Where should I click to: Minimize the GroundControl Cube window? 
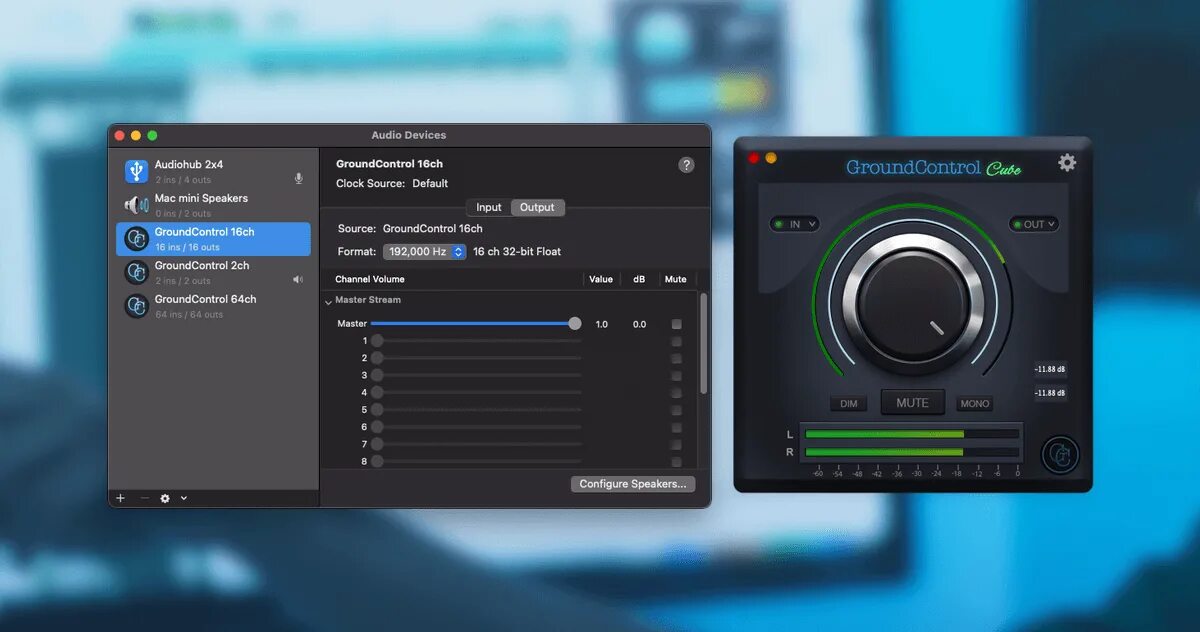(771, 158)
